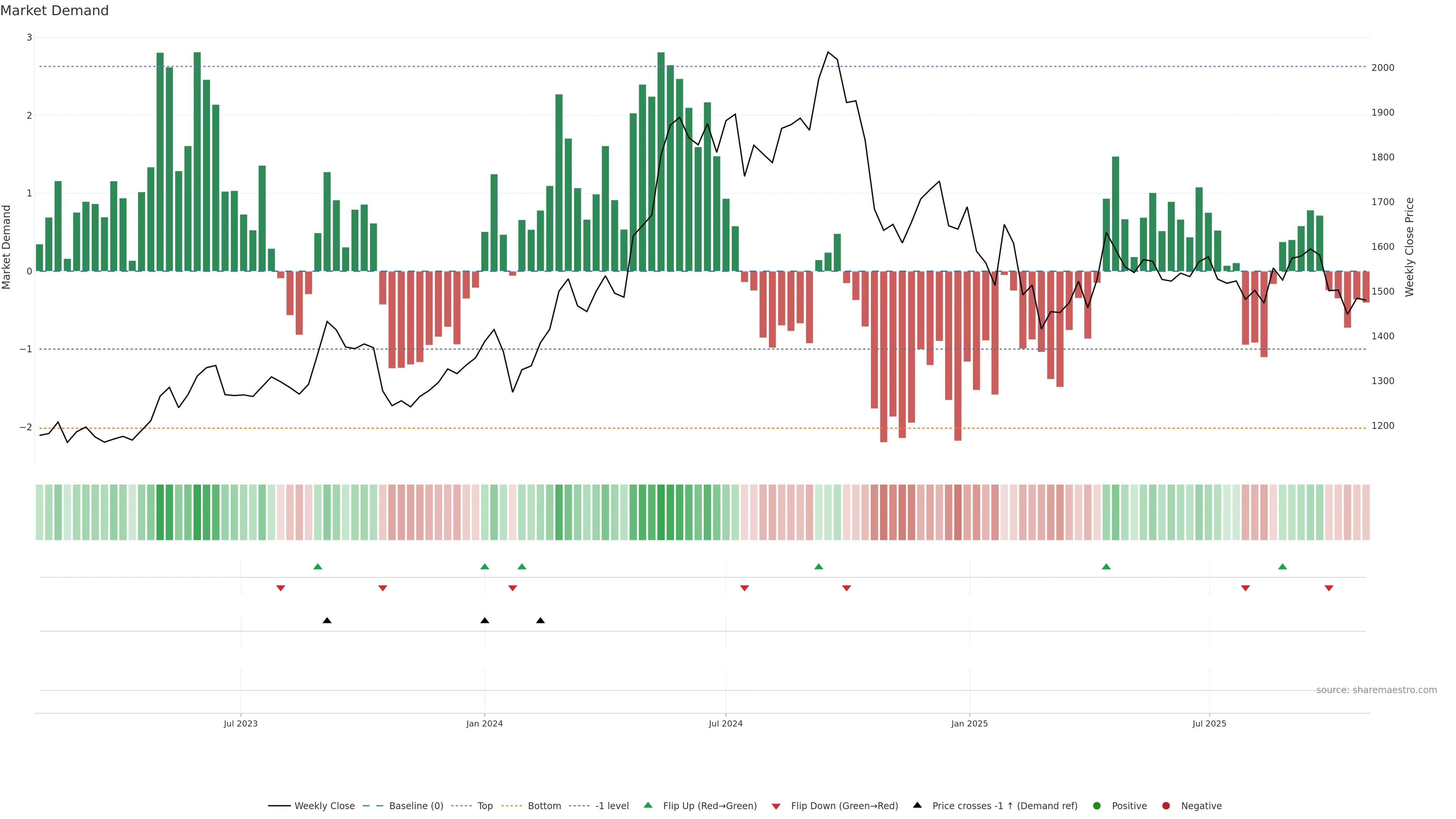This screenshot has width=1456, height=819.
Task: Click first black price-cross triangle marker
Action: (327, 621)
